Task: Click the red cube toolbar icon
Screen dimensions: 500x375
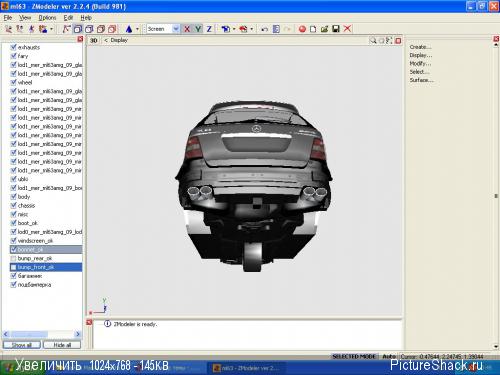Action: click(112, 29)
